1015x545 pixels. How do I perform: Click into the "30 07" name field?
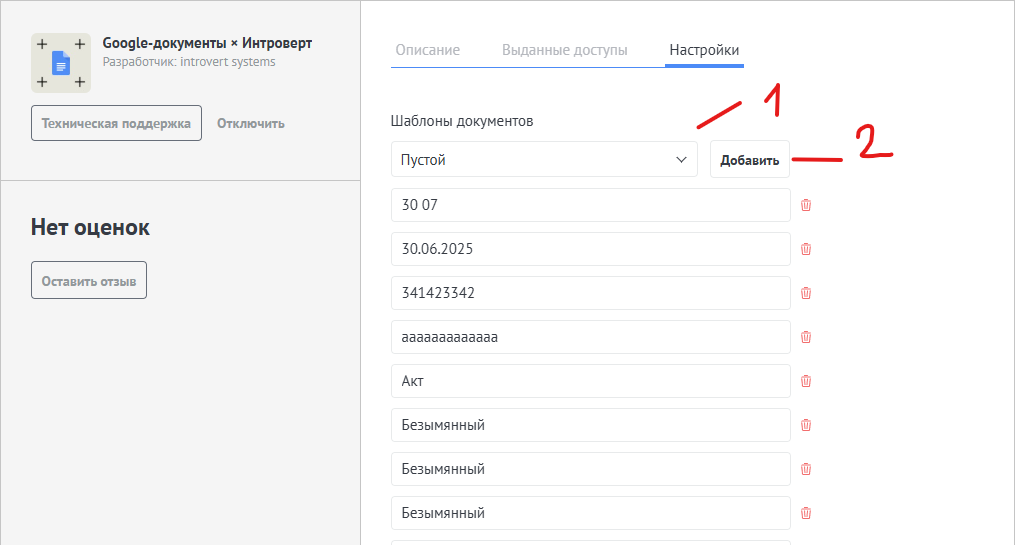click(591, 205)
